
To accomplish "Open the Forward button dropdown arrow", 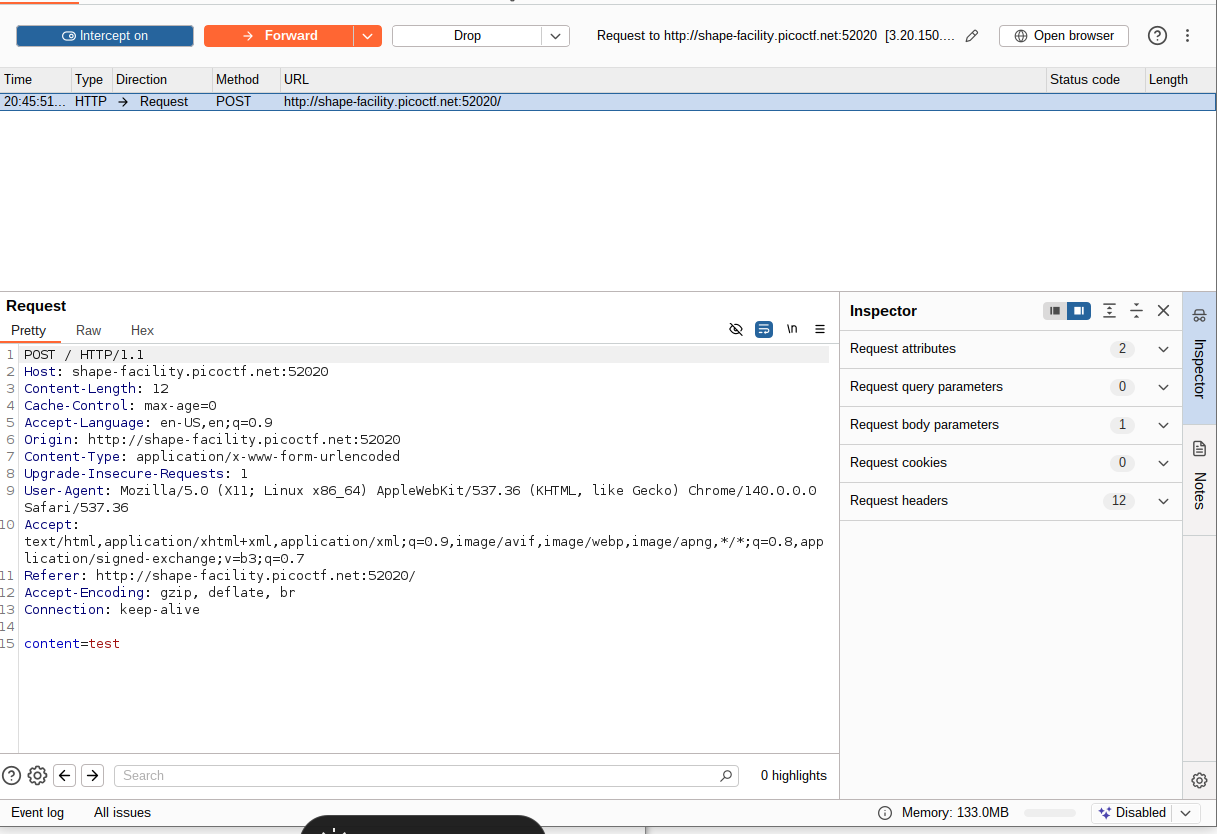I will (x=367, y=36).
